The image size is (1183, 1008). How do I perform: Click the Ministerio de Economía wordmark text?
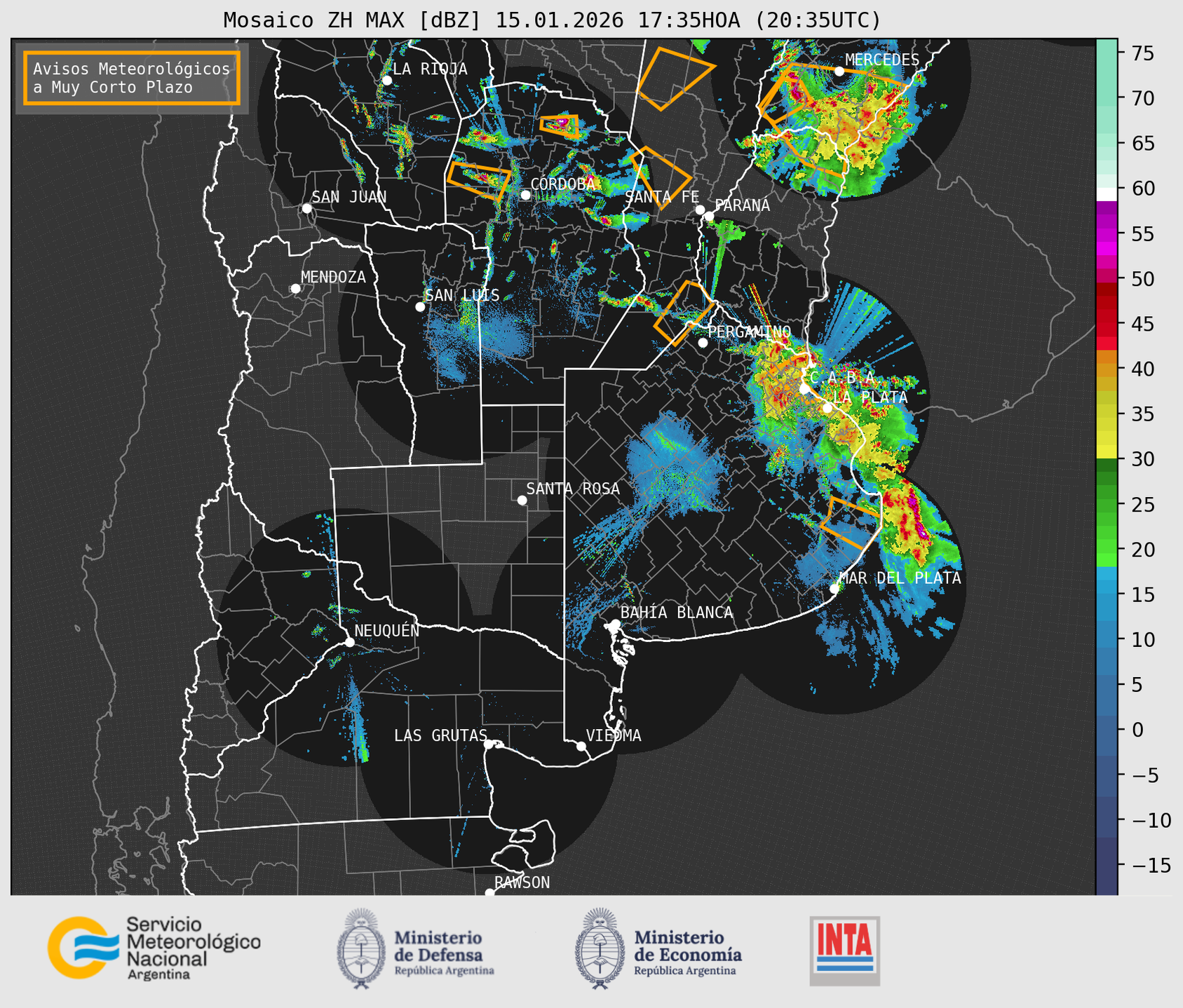pos(688,952)
